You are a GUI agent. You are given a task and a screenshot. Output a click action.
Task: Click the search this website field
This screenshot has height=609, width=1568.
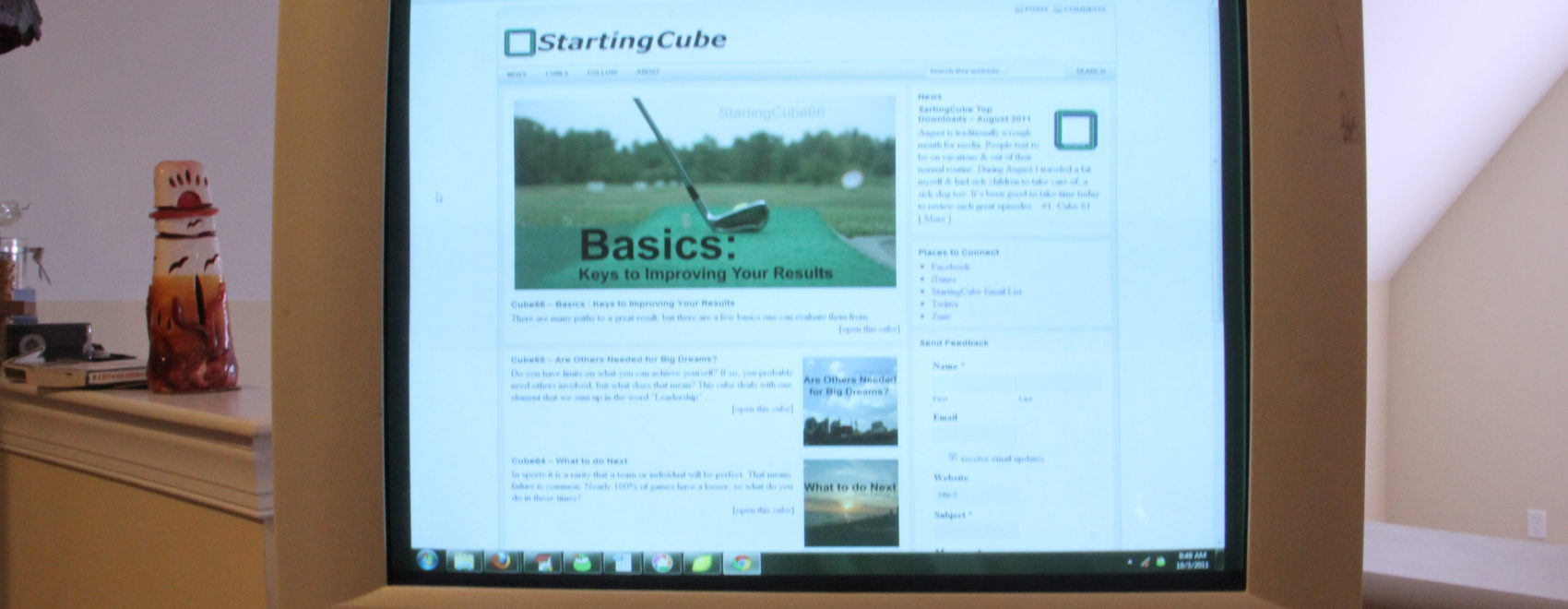tap(994, 71)
